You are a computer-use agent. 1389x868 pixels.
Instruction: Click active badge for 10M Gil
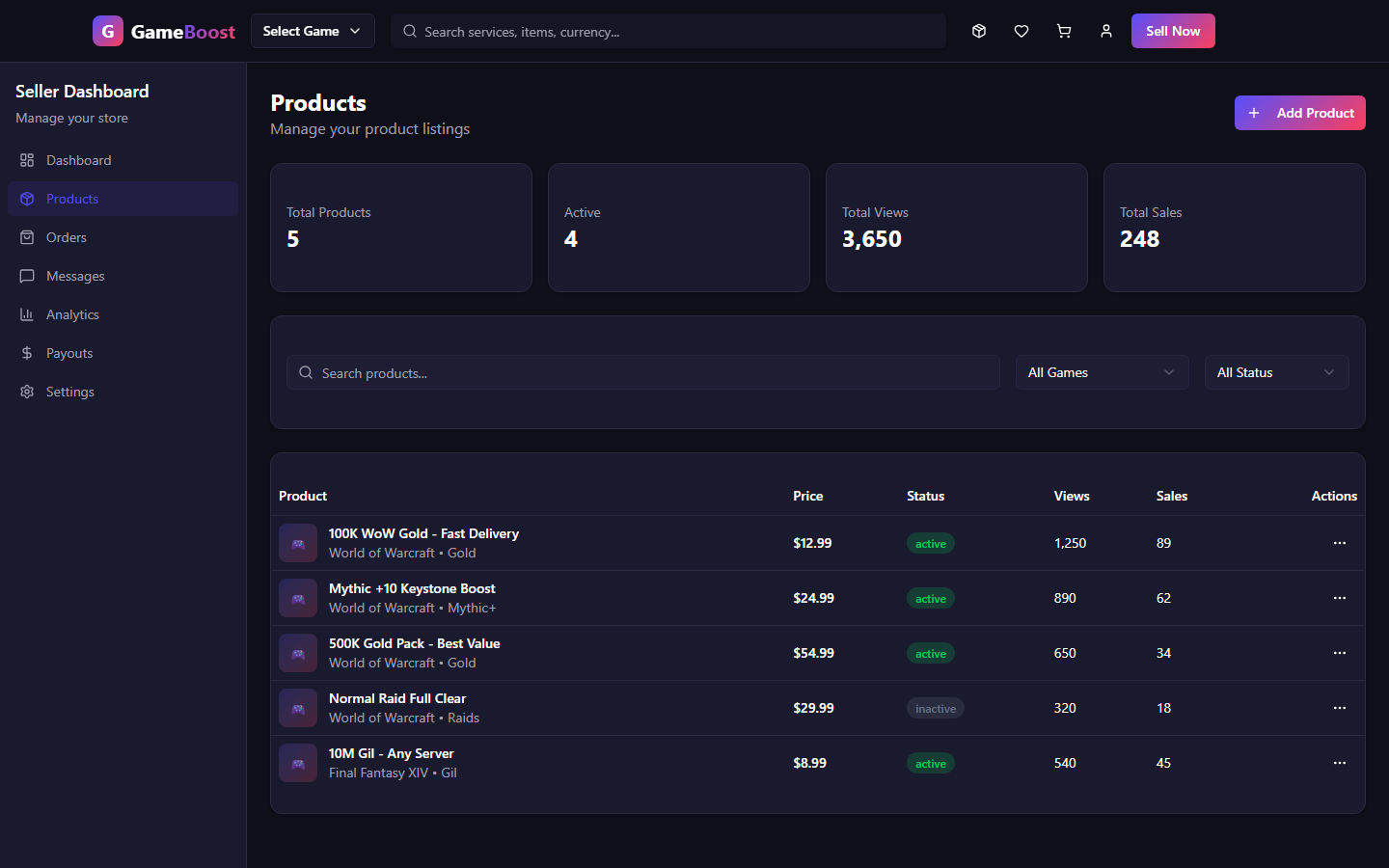931,764
